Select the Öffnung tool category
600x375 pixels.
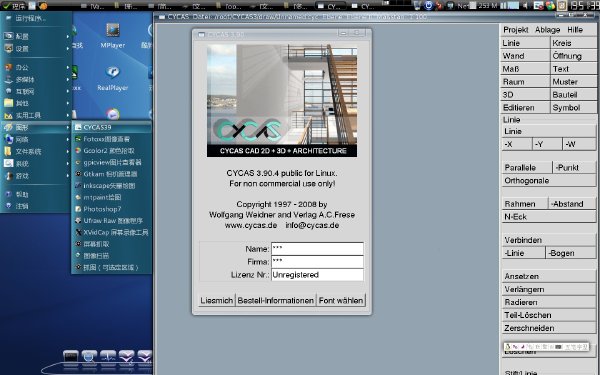(573, 56)
